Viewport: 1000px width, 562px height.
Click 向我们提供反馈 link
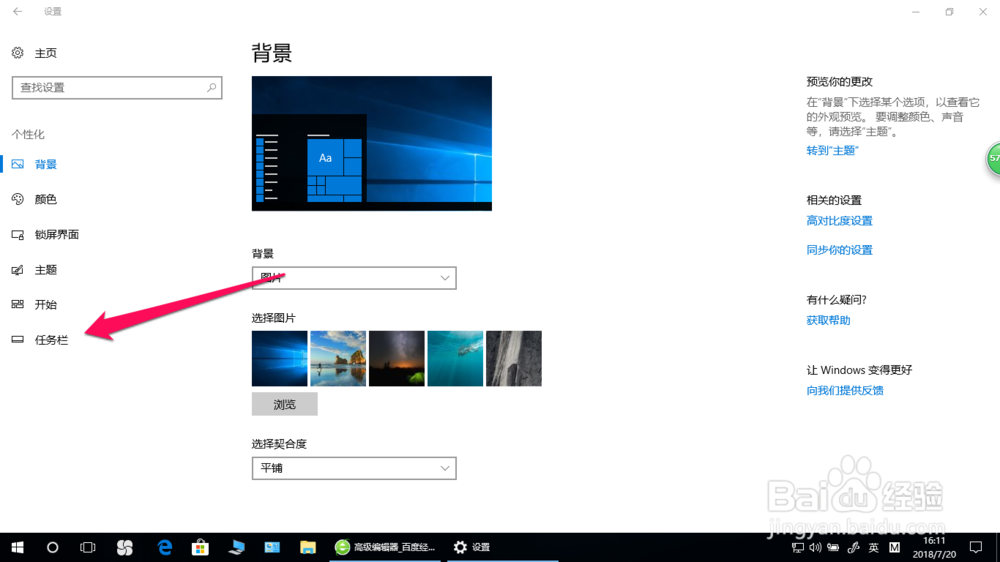tap(845, 390)
